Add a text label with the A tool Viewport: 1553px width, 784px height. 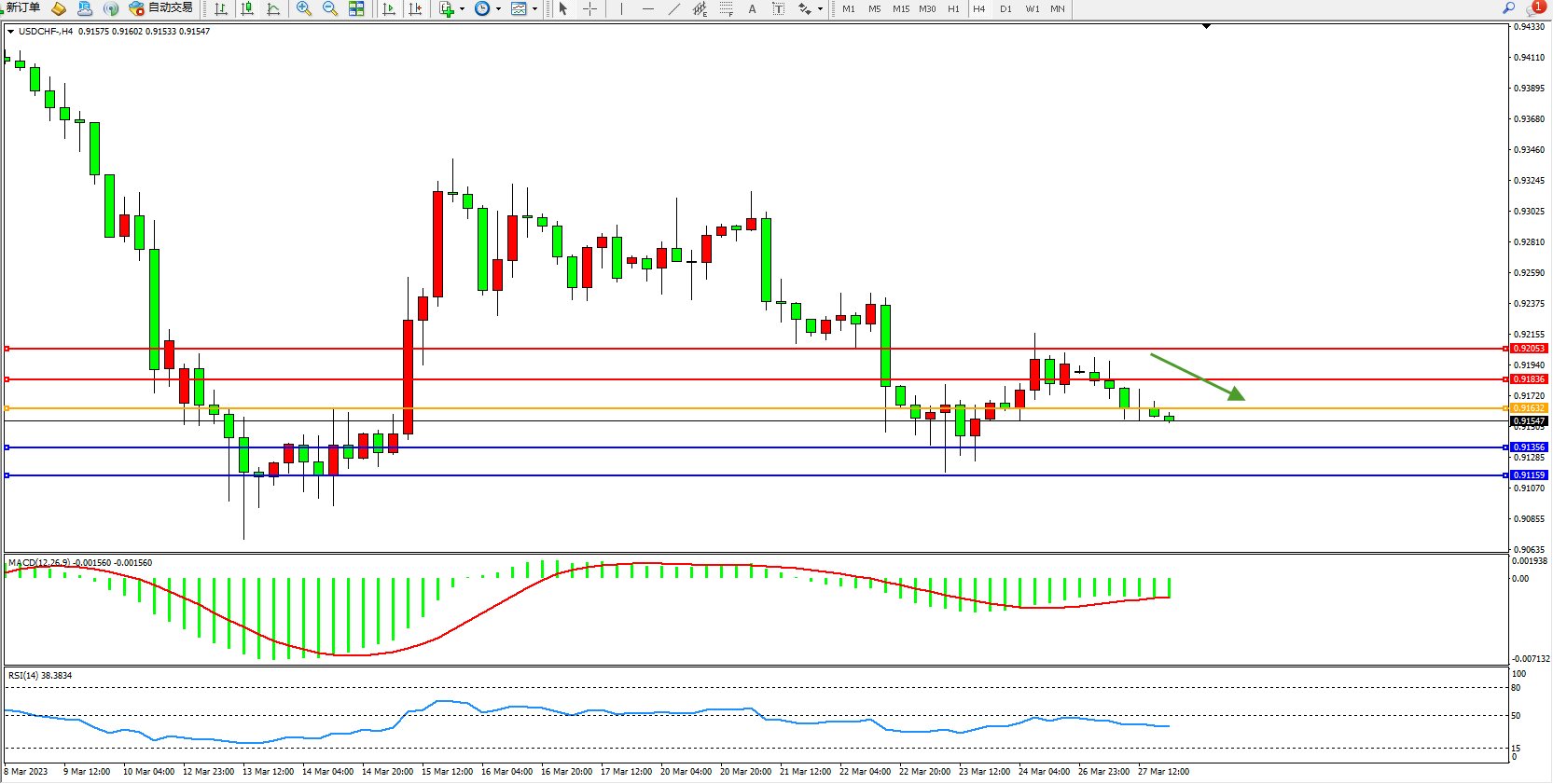click(753, 8)
